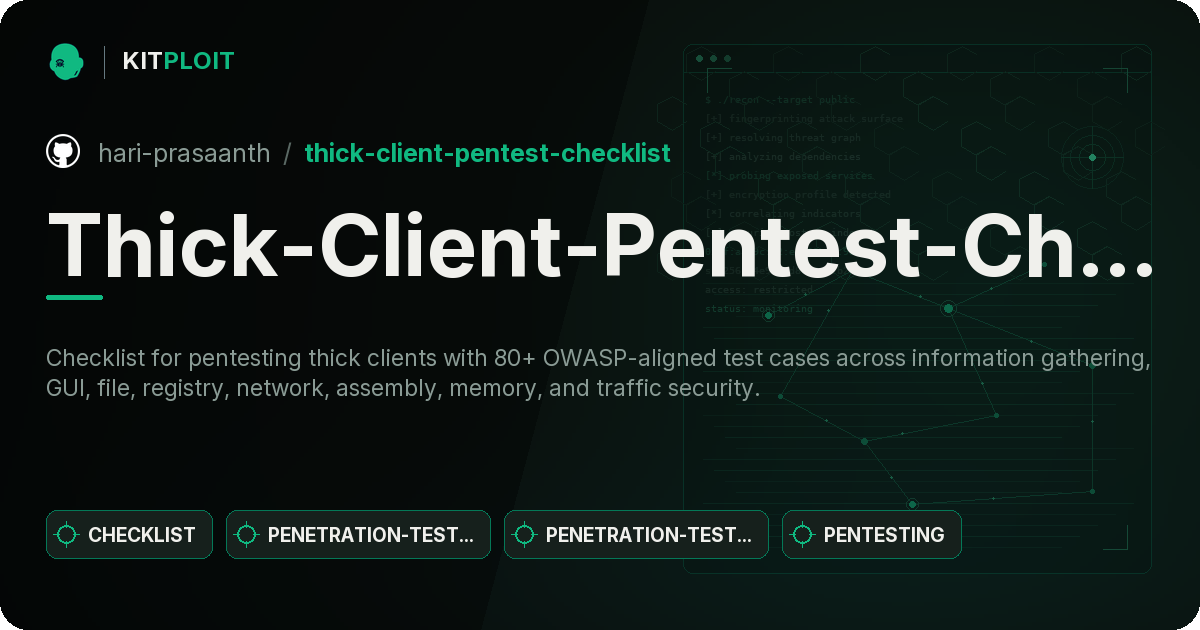Viewport: 1200px width, 630px height.
Task: Click the KITPLOIT brand name
Action: coord(178,61)
